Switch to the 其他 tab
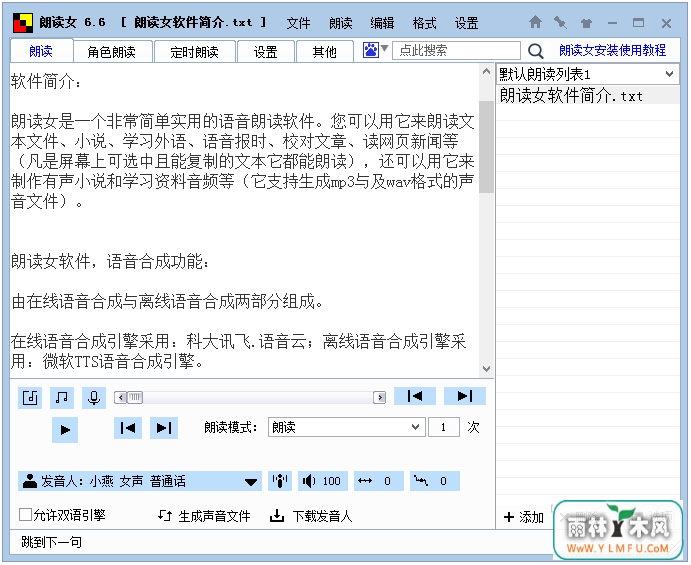This screenshot has height=565, width=691. coord(325,52)
